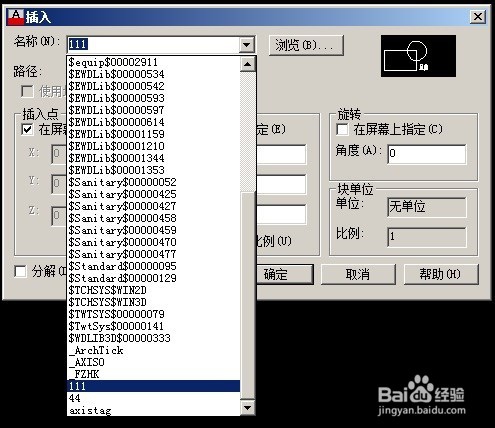This screenshot has width=495, height=428.
Task: Select $EWDLib$00000534 in the list
Action: click(x=153, y=74)
